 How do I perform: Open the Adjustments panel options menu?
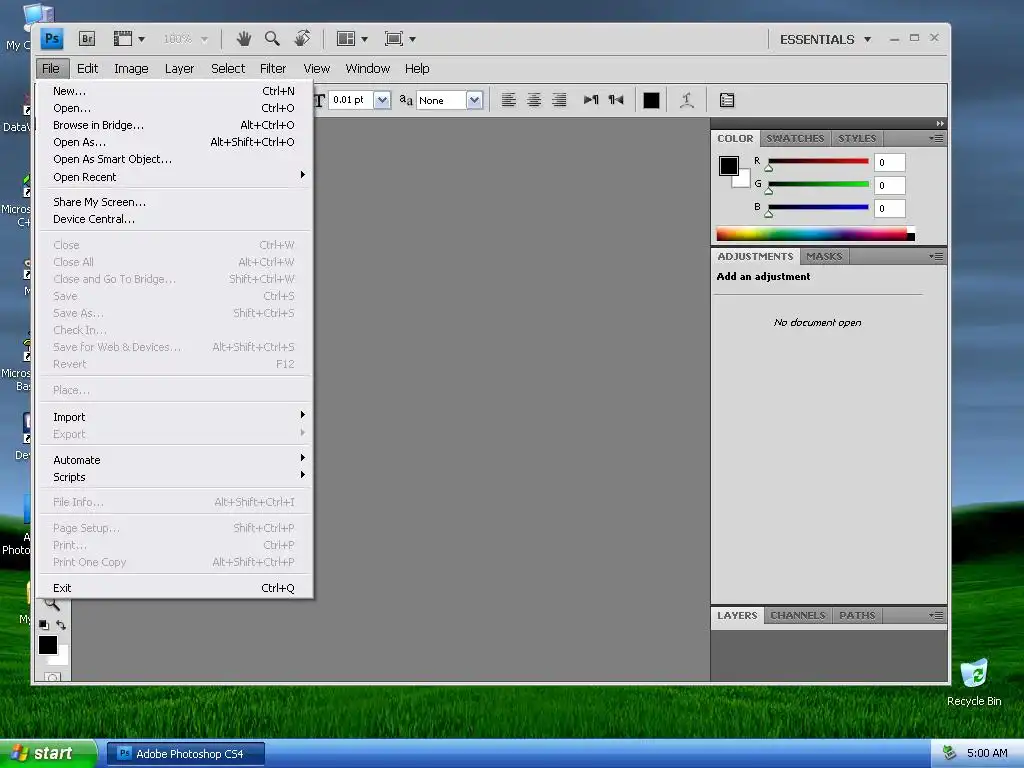pos(936,257)
